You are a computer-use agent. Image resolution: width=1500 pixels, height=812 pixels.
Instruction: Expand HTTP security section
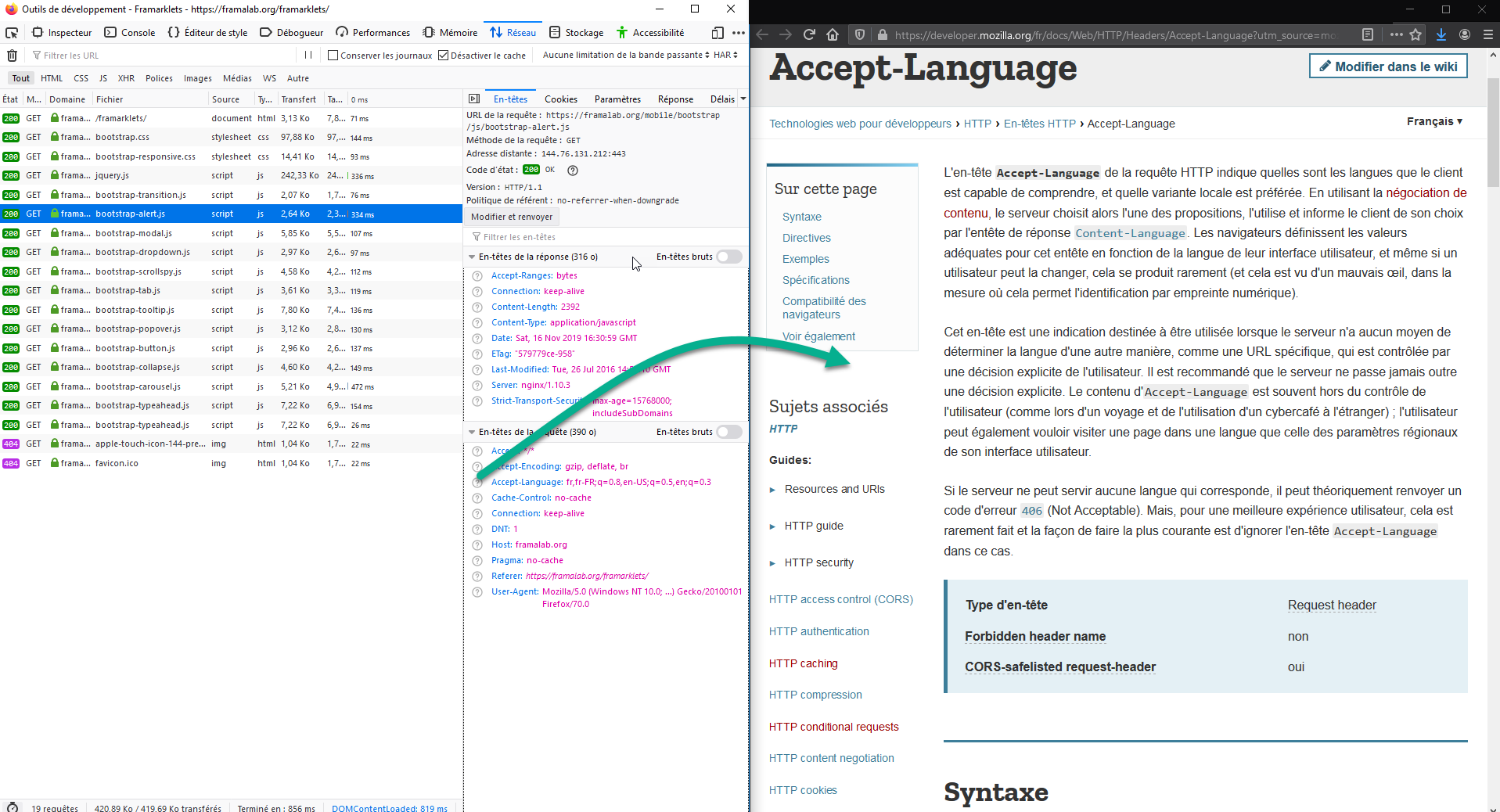tap(772, 563)
